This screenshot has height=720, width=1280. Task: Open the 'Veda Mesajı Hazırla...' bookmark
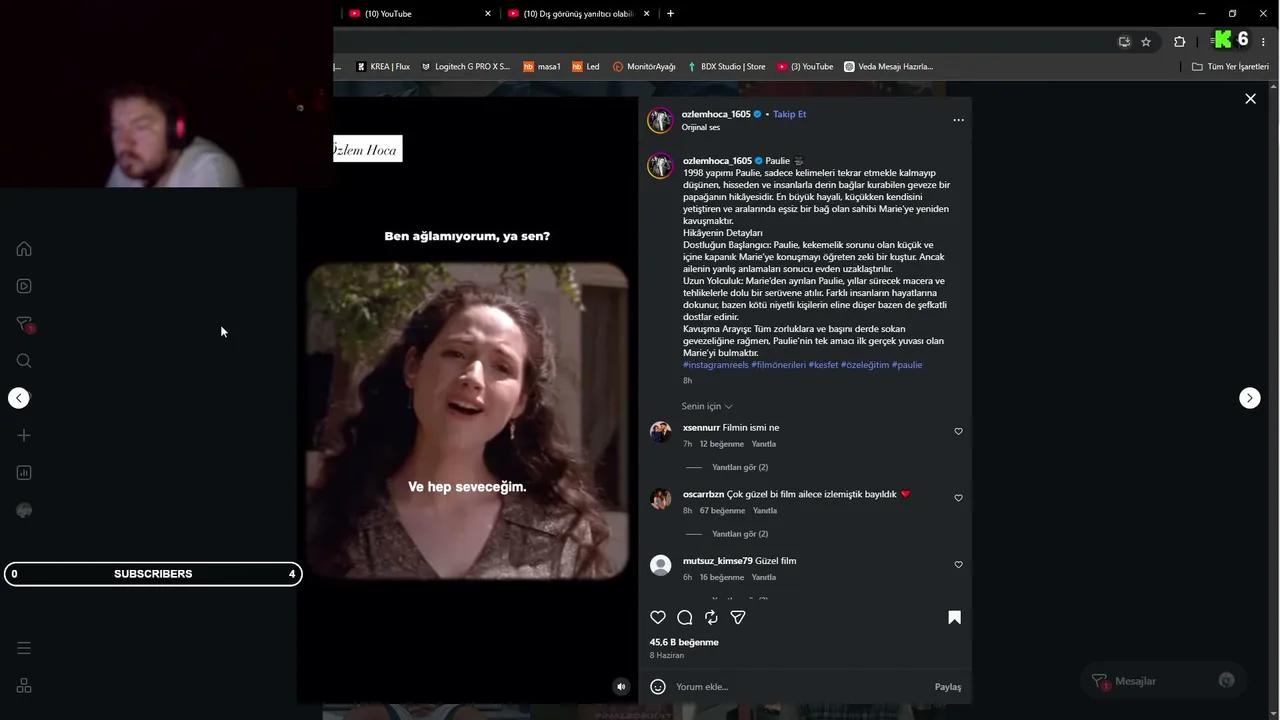pos(889,67)
